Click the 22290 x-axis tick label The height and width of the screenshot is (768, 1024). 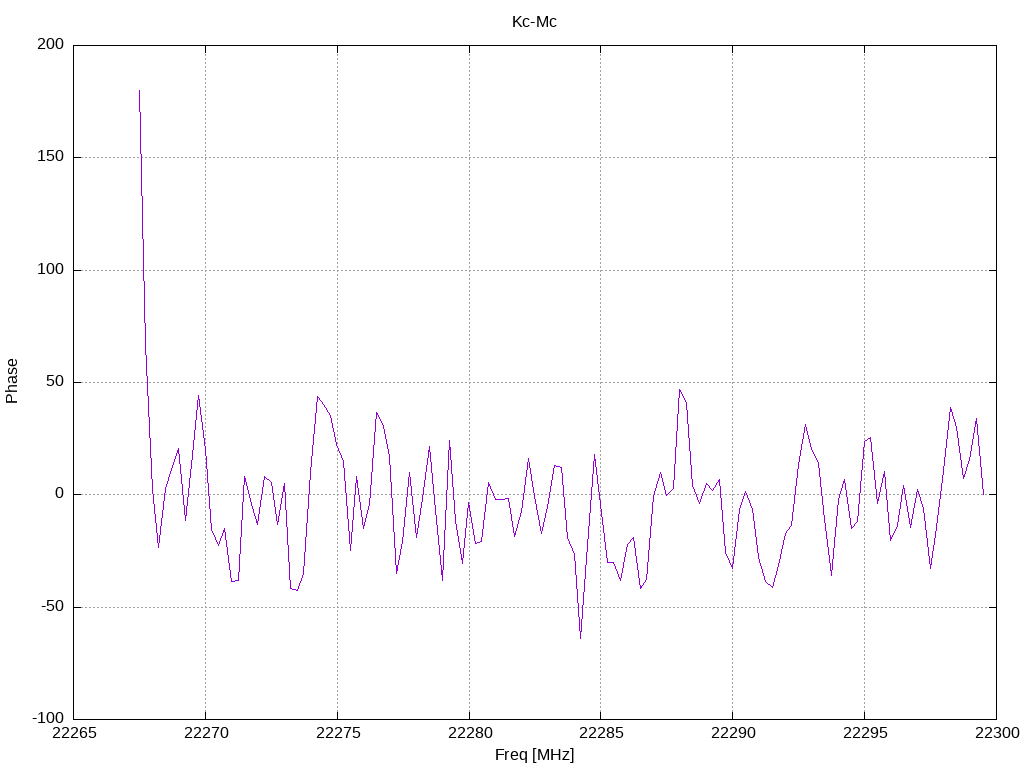pos(733,733)
